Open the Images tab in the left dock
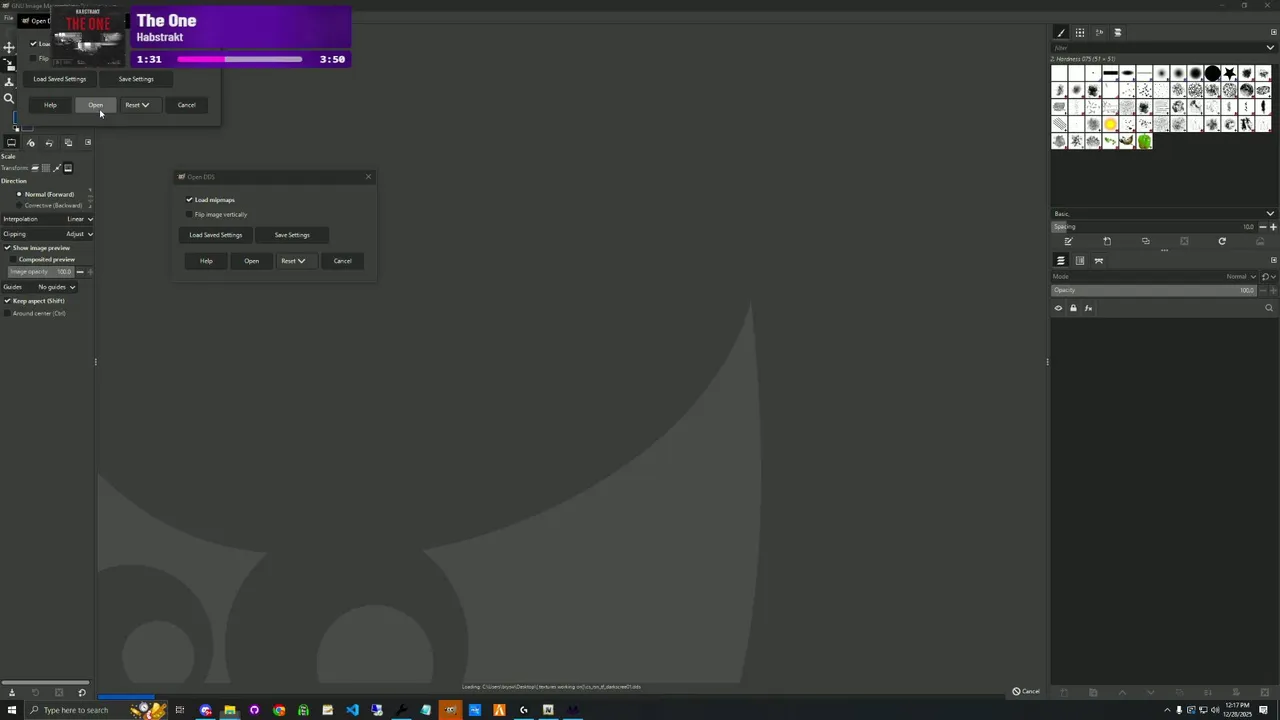1280x720 pixels. pos(68,143)
